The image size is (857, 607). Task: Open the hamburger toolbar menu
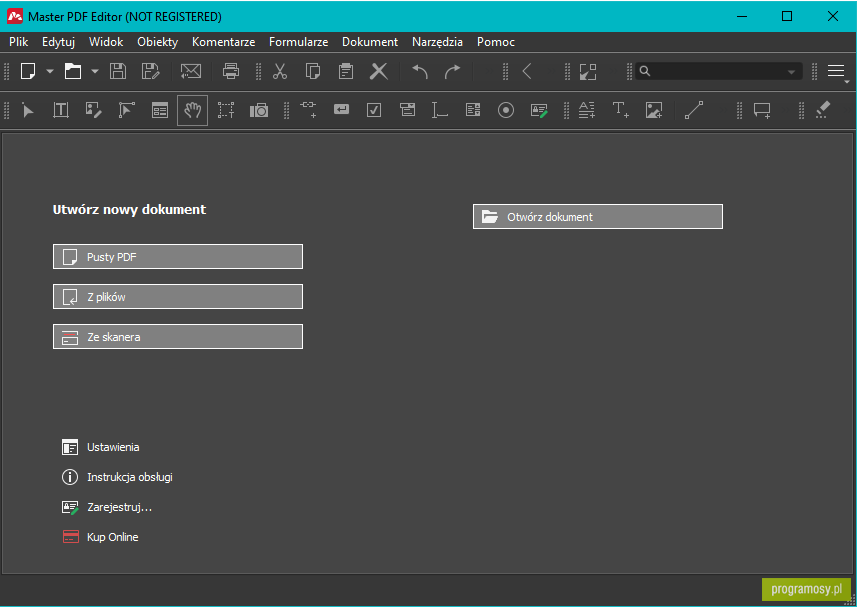[x=836, y=71]
